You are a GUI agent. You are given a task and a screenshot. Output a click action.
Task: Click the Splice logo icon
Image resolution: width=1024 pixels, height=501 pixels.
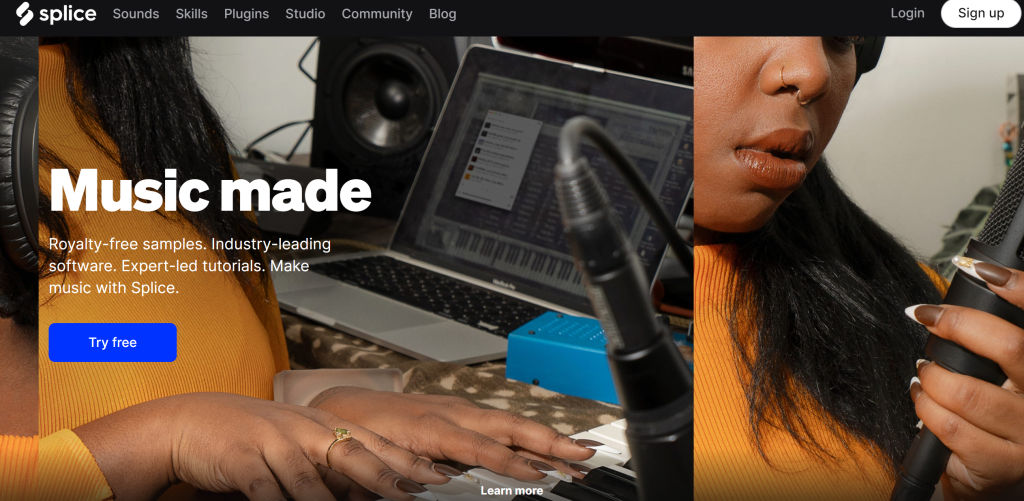(25, 14)
